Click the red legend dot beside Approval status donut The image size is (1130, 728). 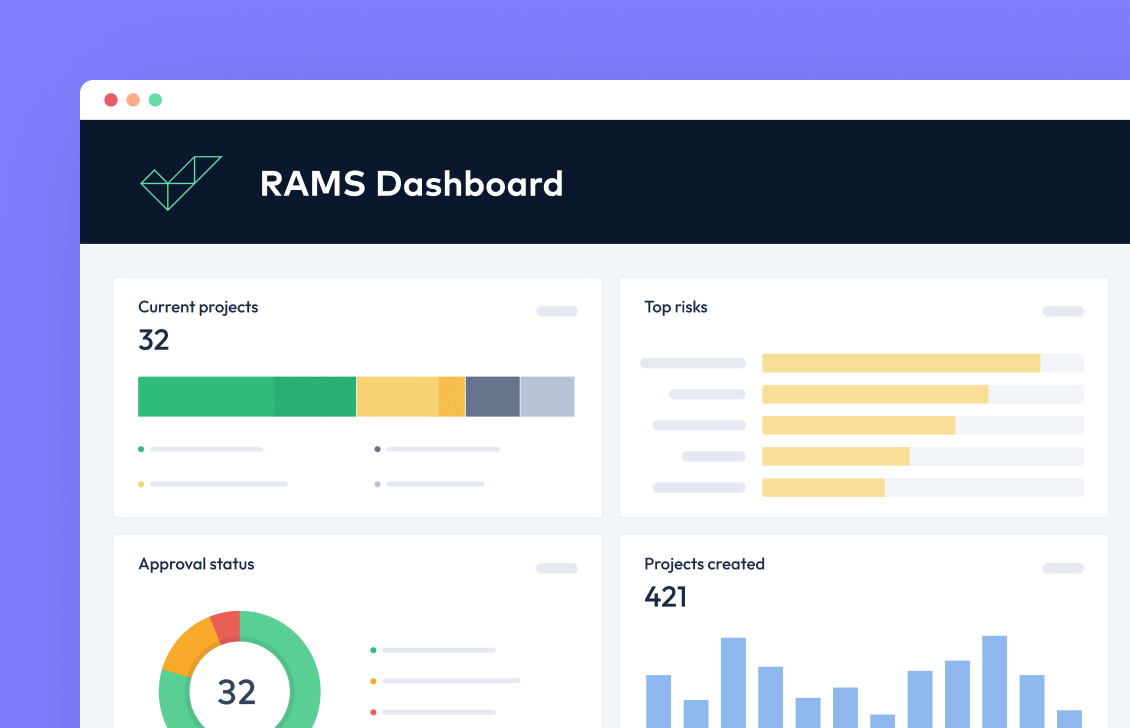[x=373, y=712]
